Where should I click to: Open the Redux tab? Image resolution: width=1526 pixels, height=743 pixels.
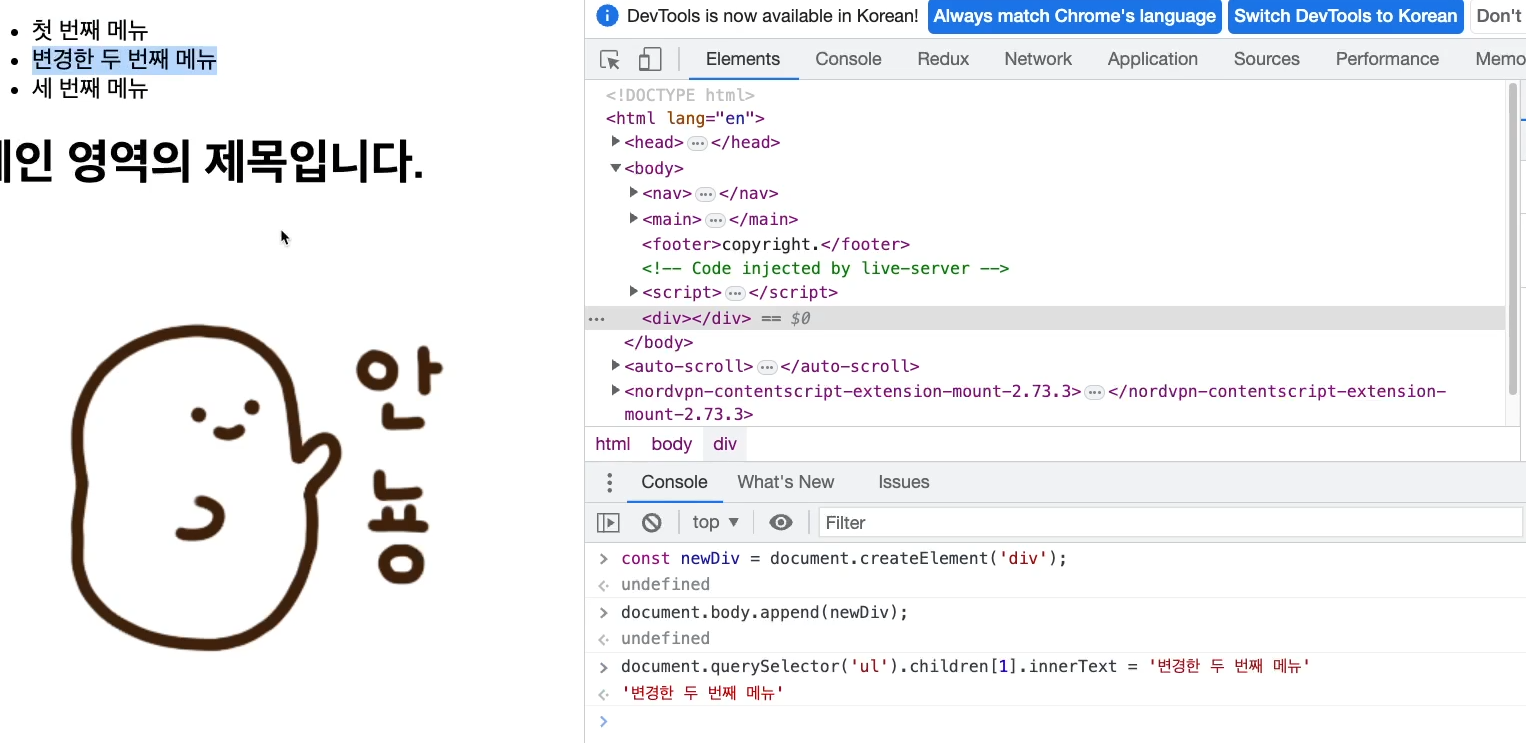click(943, 59)
